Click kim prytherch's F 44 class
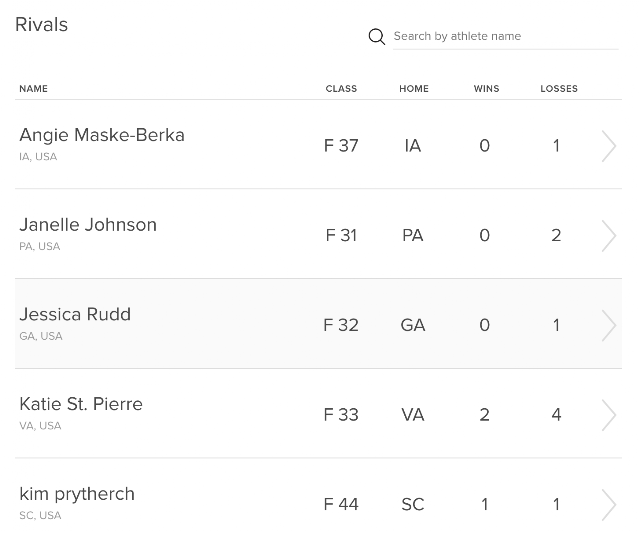Viewport: 640px width, 533px height. coord(341,505)
